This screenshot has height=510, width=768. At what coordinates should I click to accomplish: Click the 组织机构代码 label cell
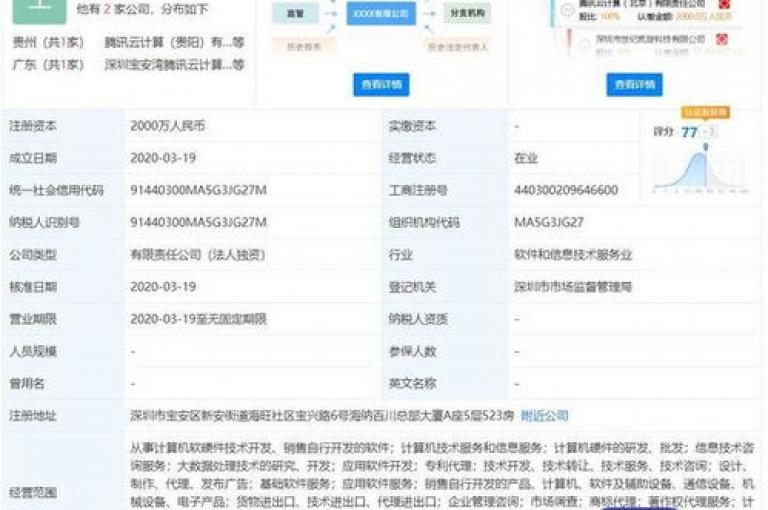coord(445,222)
